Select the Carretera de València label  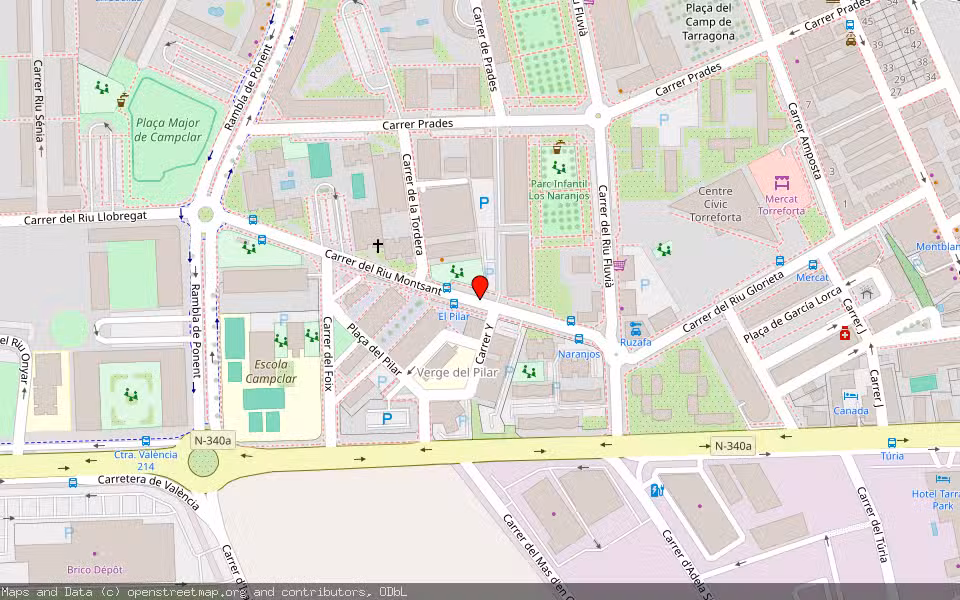pyautogui.click(x=149, y=492)
